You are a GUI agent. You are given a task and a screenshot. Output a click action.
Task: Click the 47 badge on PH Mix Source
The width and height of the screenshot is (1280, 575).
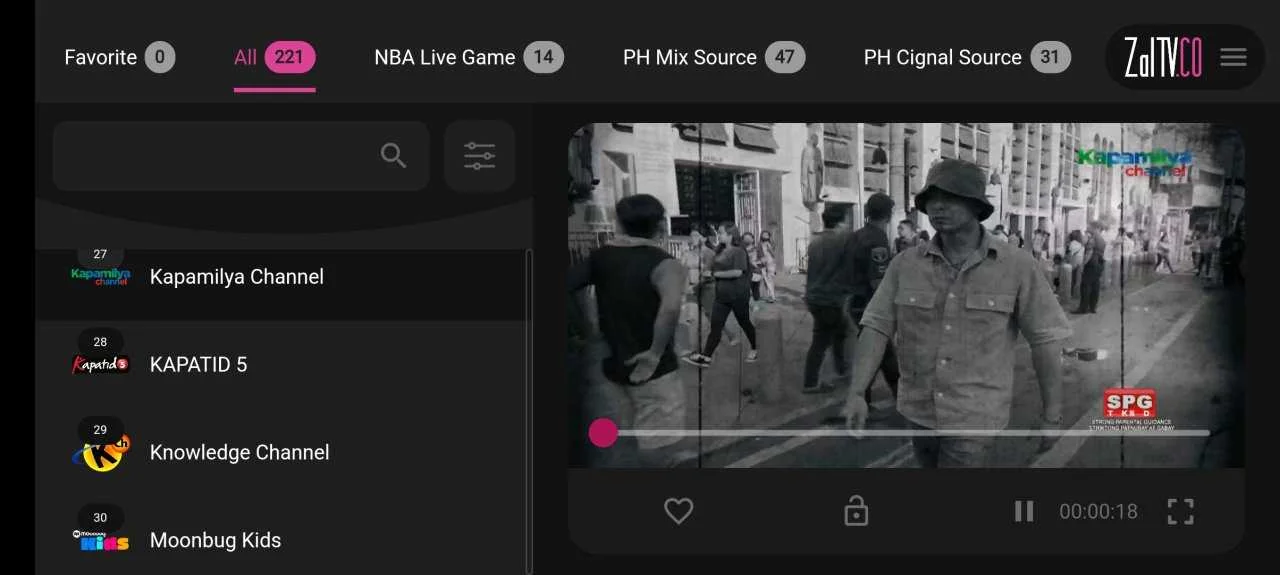tap(785, 57)
